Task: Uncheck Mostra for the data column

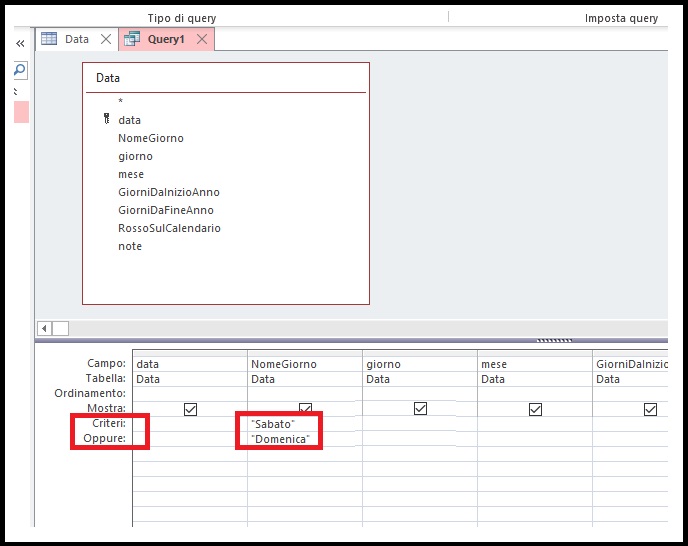Action: [190, 409]
